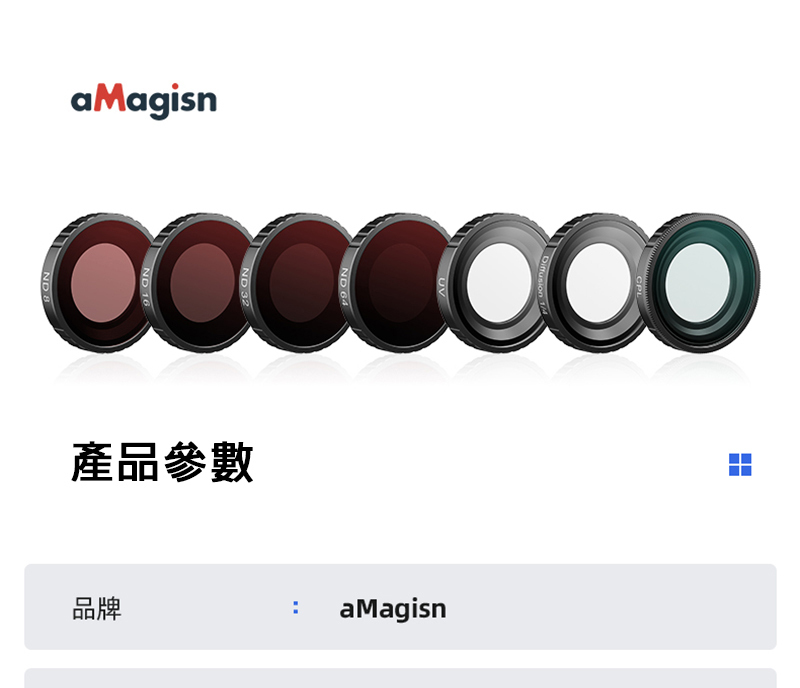Click the 產品參數 section heading
The width and height of the screenshot is (800, 688).
tap(162, 462)
